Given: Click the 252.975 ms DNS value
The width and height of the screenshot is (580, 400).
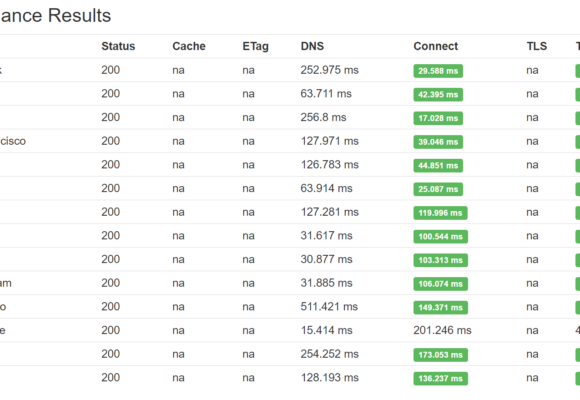Looking at the screenshot, I should pyautogui.click(x=330, y=70).
